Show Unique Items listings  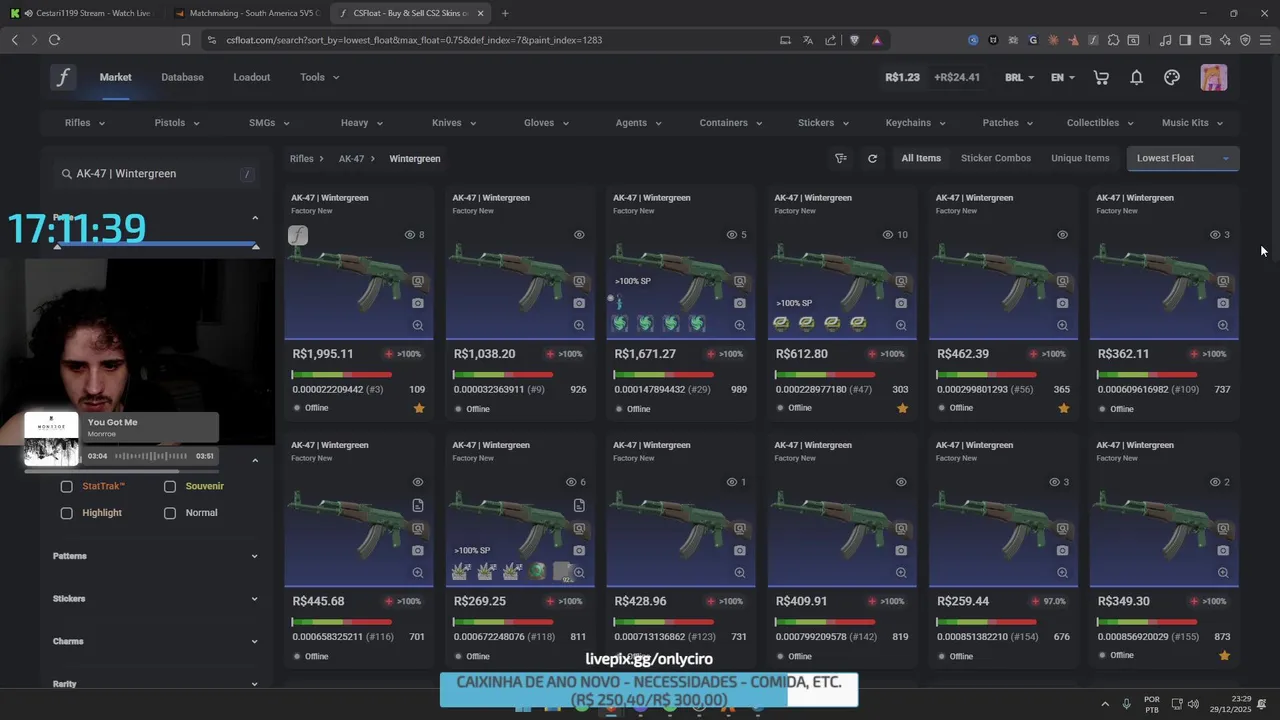[1080, 158]
